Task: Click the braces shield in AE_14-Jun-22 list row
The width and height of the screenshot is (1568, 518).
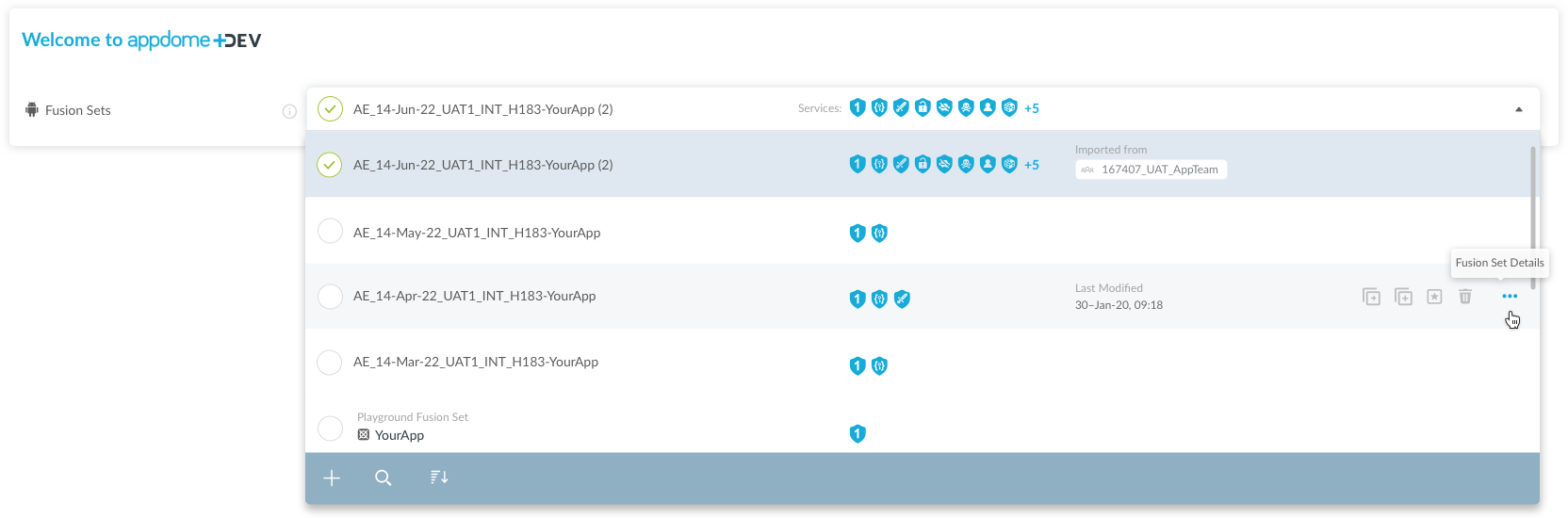Action: 879,164
